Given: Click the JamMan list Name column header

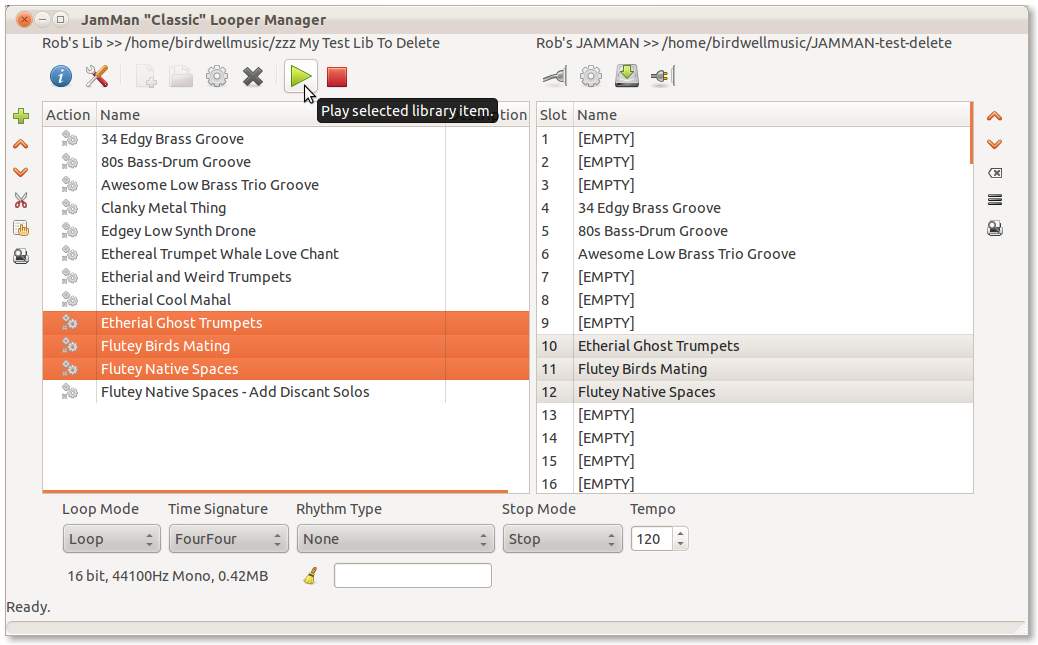Looking at the screenshot, I should pos(772,115).
